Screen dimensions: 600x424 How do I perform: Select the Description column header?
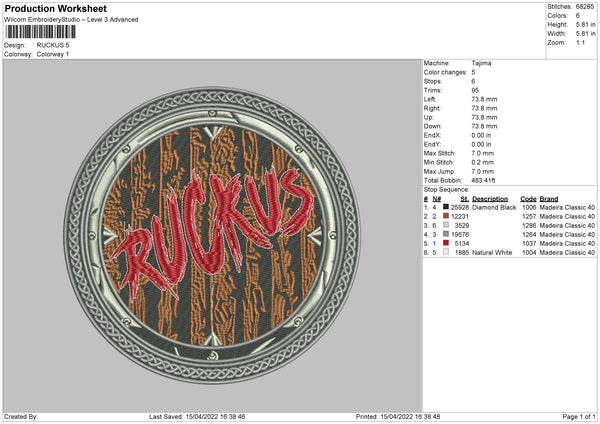[x=488, y=198]
